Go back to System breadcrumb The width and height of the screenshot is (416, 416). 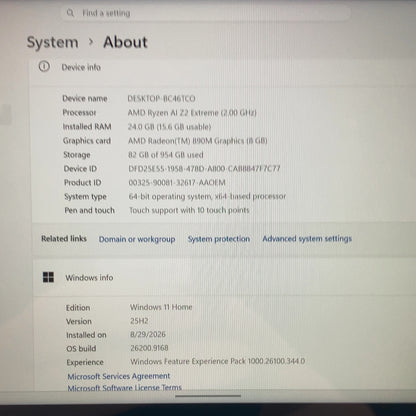click(x=52, y=42)
